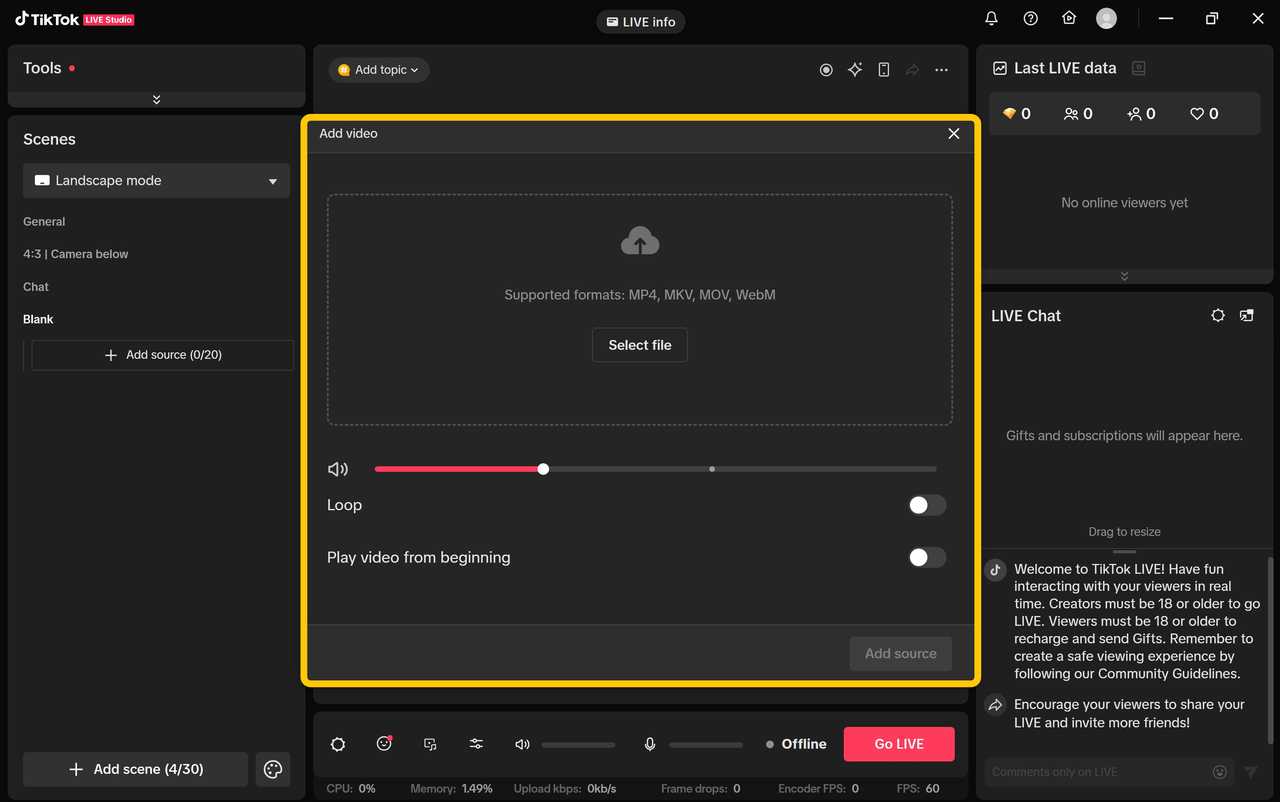Click the Select file button
Viewport: 1280px width, 802px height.
[640, 345]
